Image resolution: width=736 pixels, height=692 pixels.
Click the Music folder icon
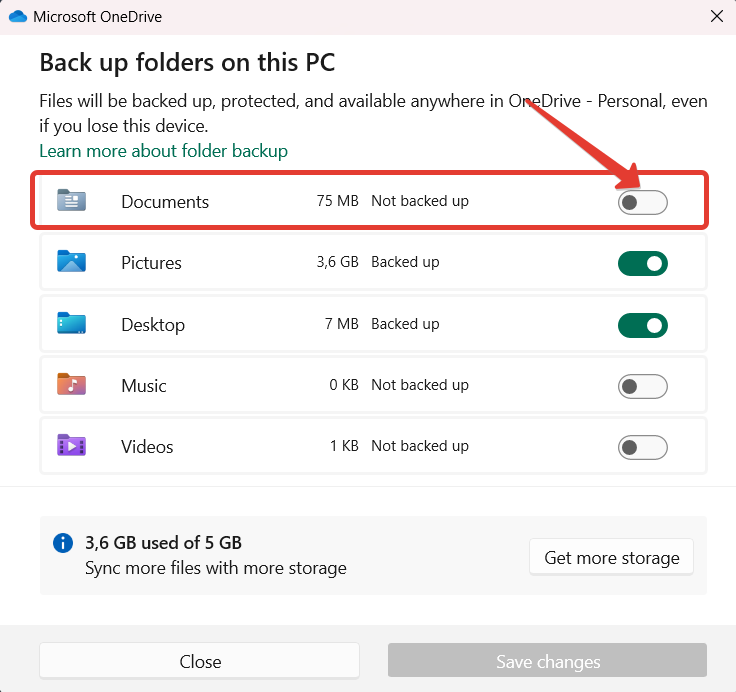pyautogui.click(x=71, y=385)
